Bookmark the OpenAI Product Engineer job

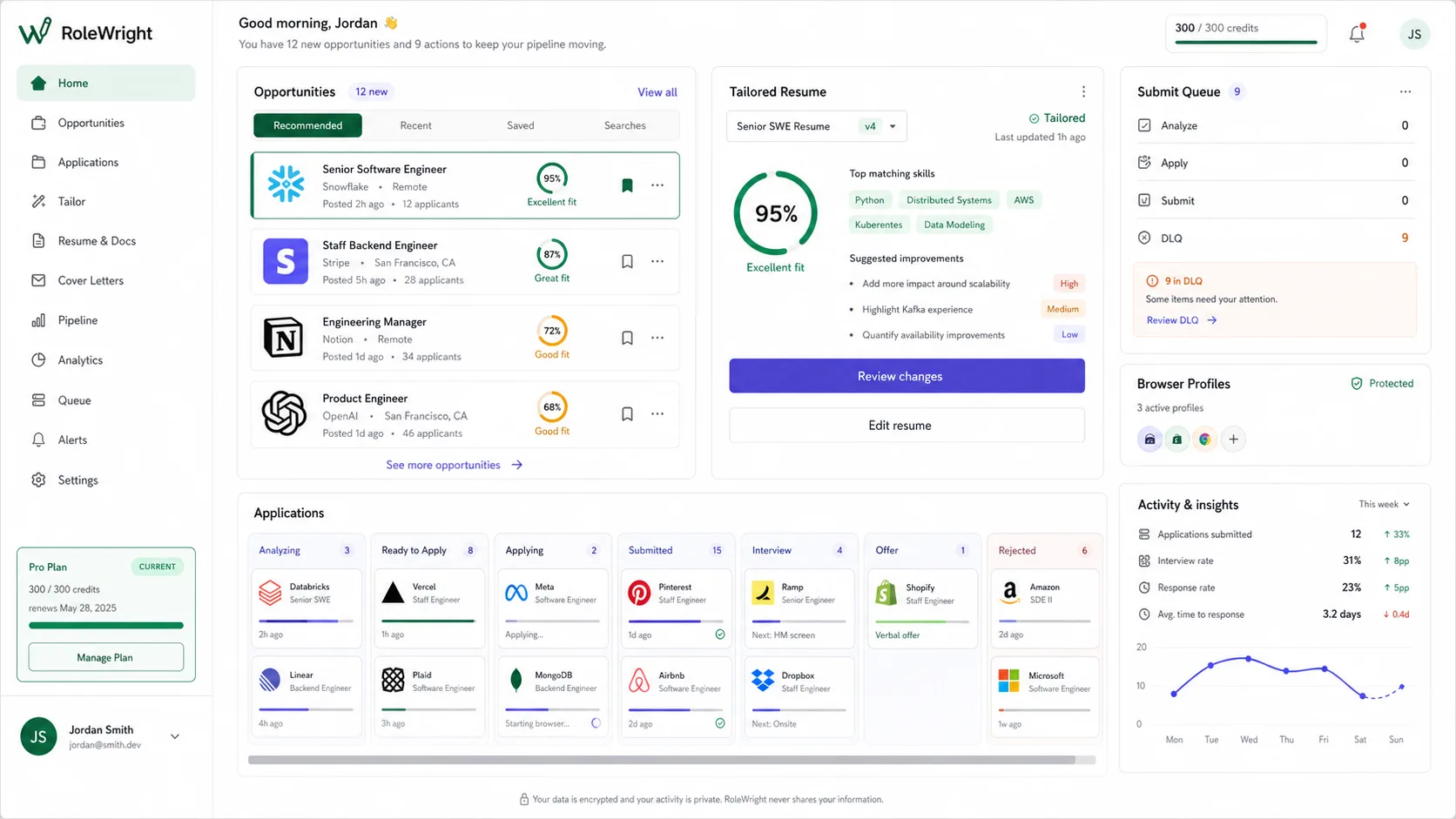(x=627, y=414)
